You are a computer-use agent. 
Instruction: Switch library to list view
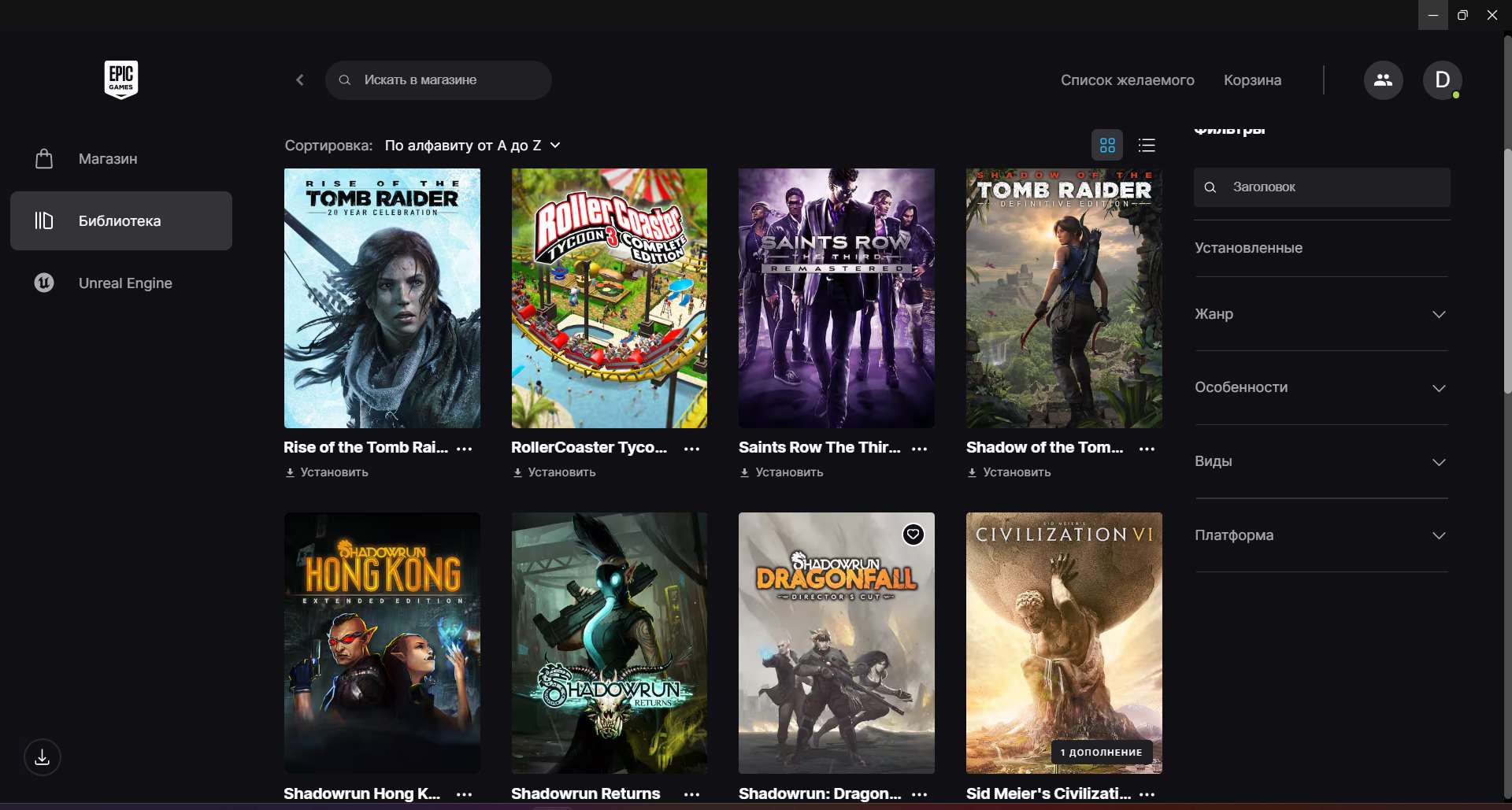[x=1147, y=146]
